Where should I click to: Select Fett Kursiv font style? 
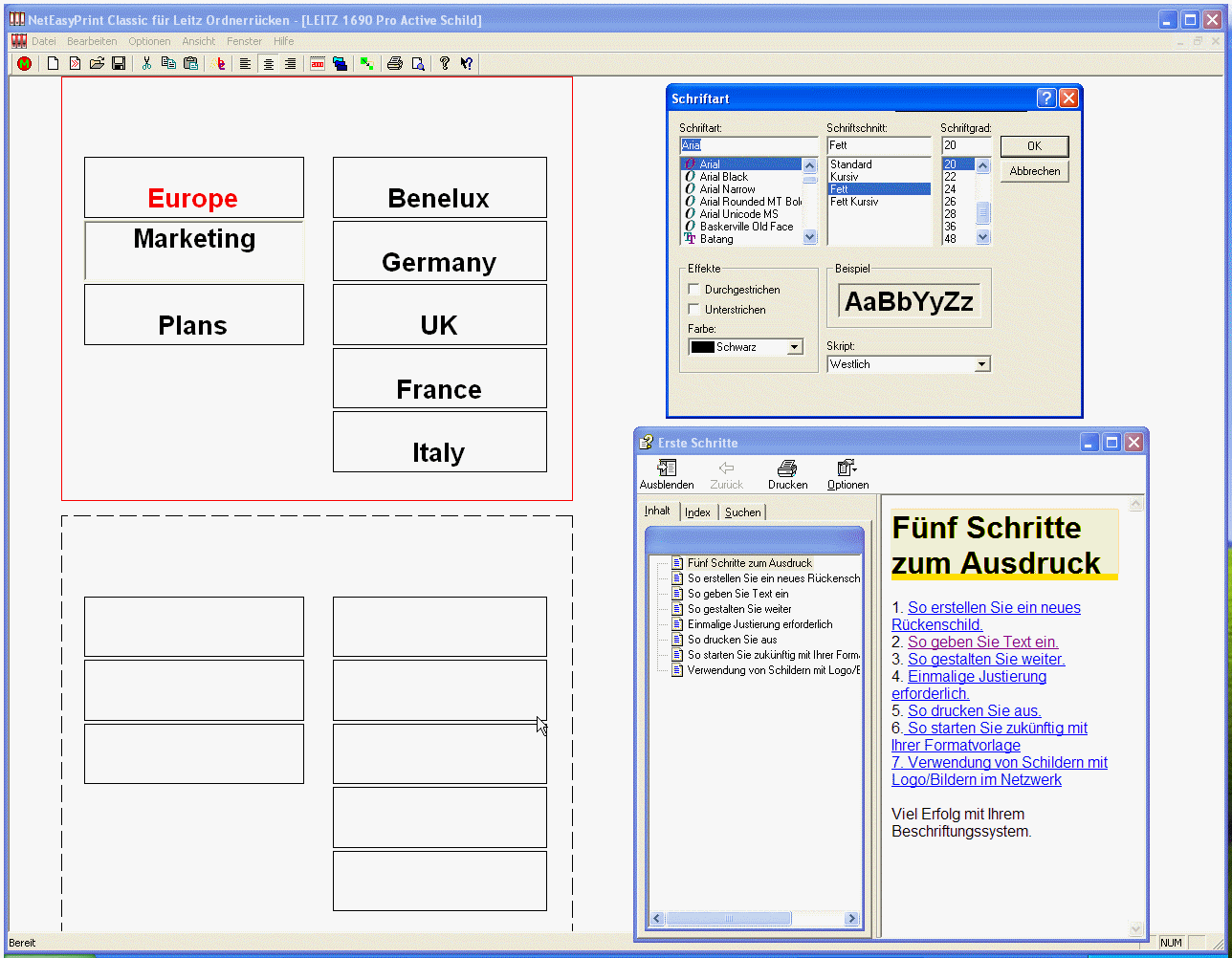coord(854,202)
